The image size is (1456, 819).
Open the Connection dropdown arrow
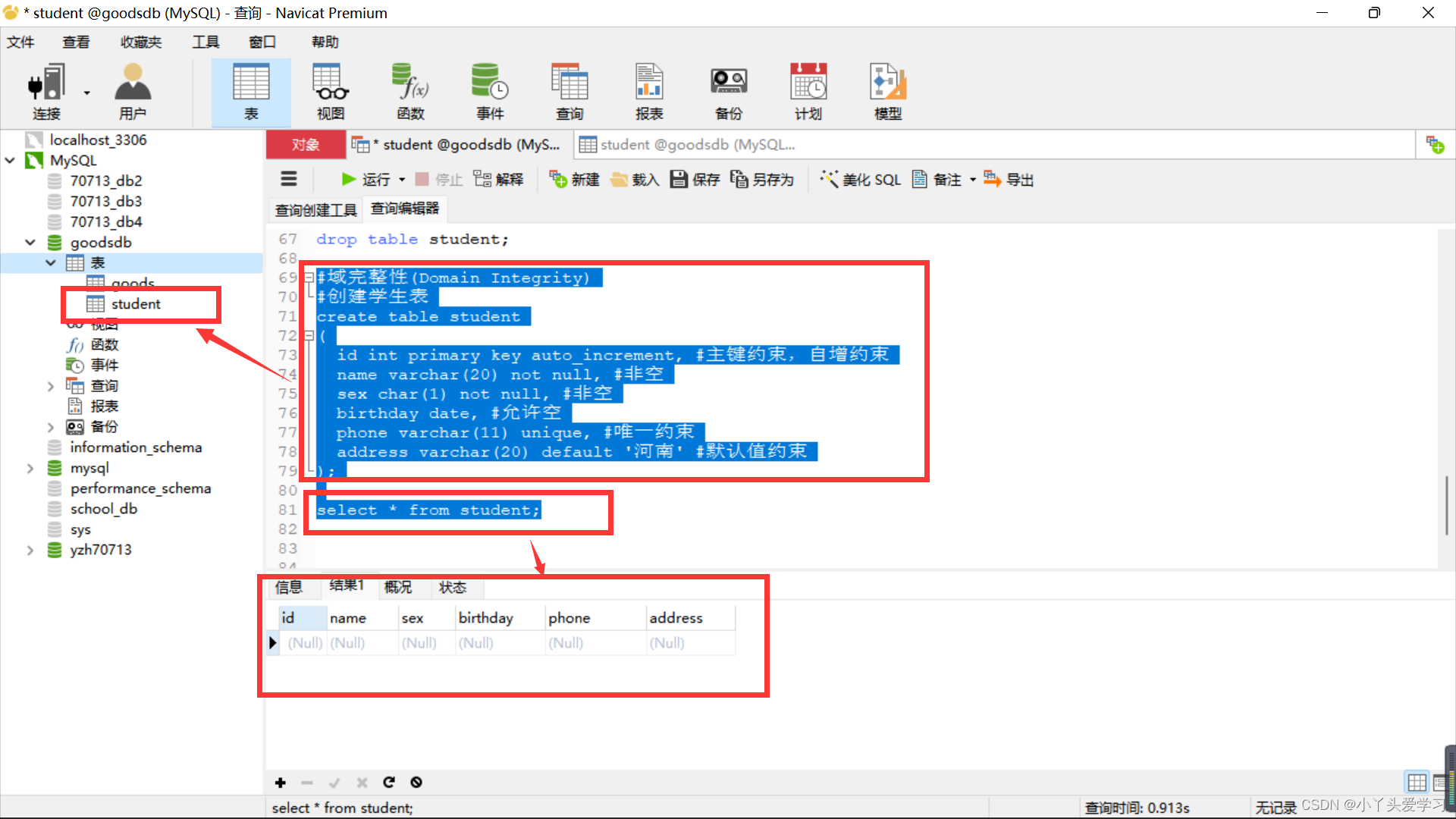coord(87,93)
